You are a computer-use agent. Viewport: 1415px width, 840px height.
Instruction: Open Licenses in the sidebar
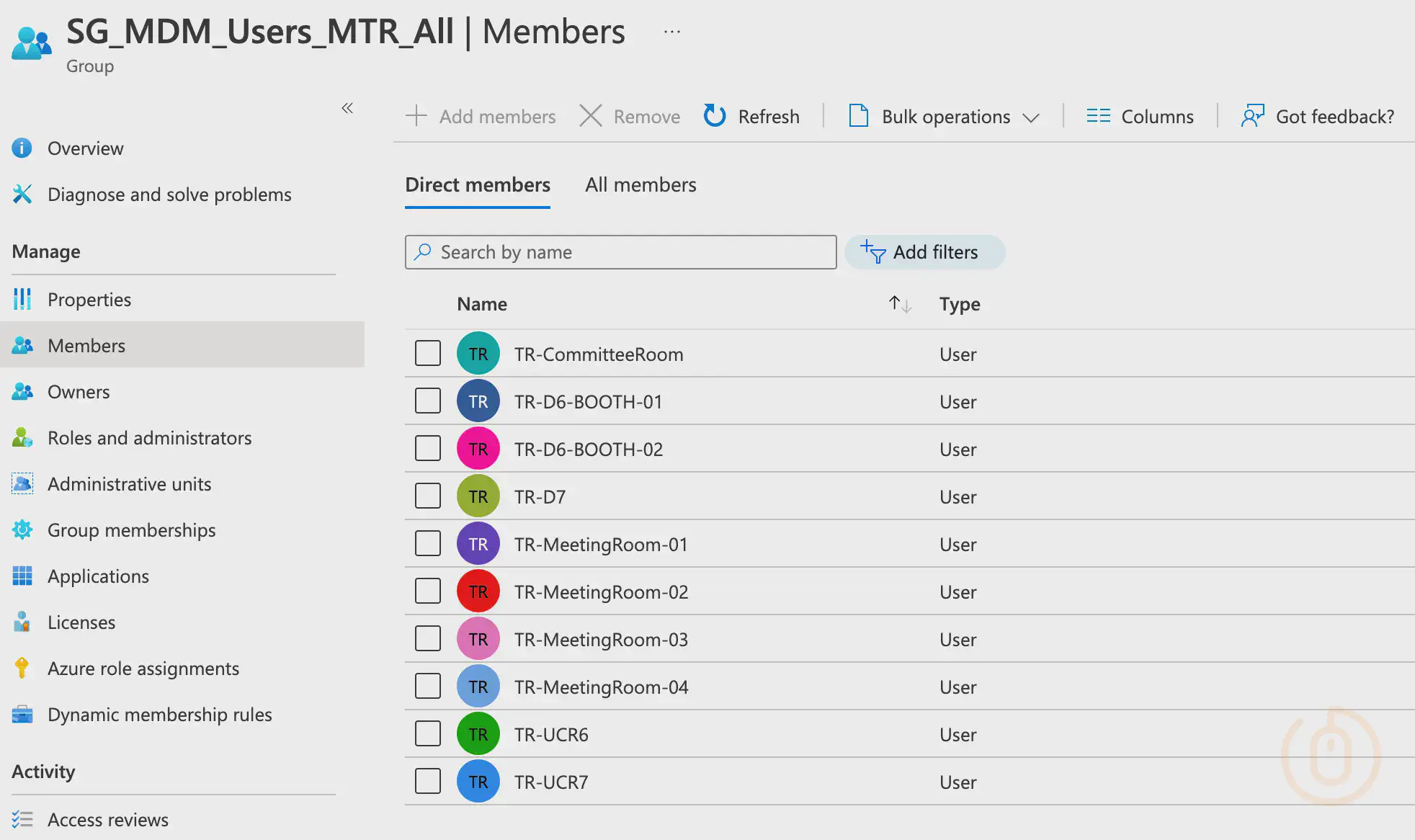(81, 622)
